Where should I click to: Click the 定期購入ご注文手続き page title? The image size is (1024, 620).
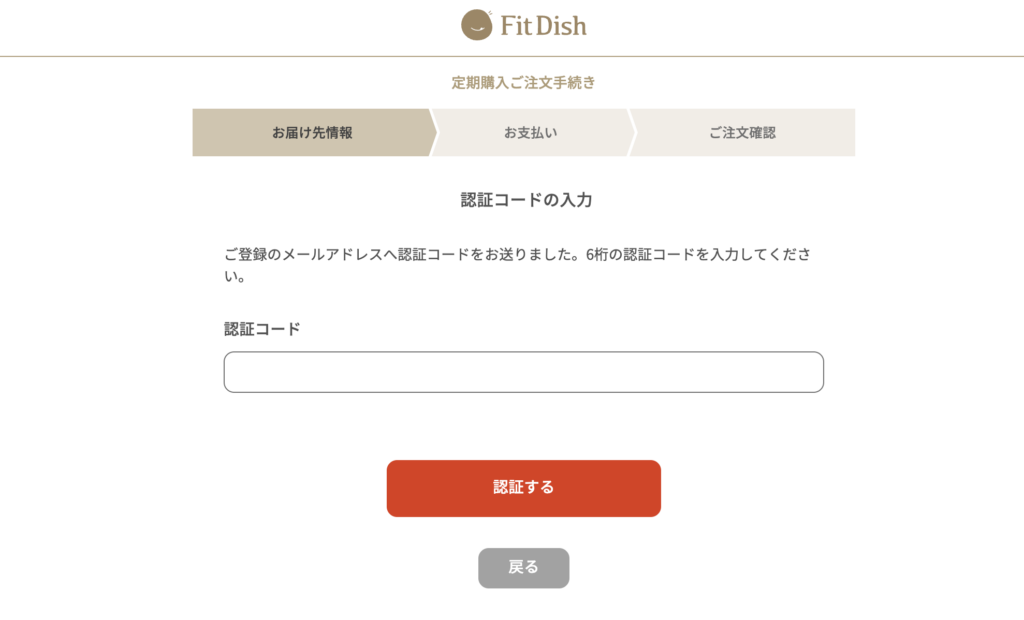[x=524, y=82]
